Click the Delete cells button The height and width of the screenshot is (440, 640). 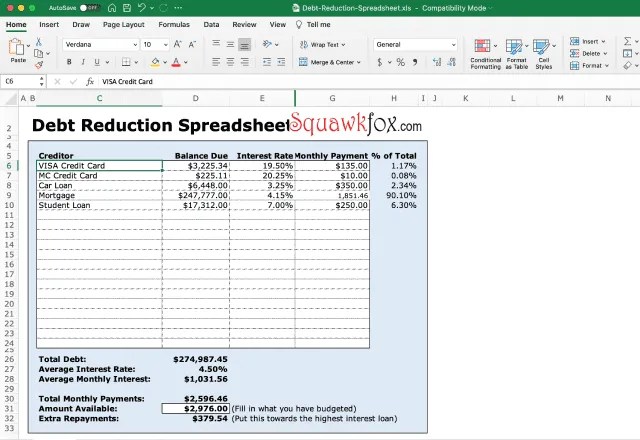(589, 53)
